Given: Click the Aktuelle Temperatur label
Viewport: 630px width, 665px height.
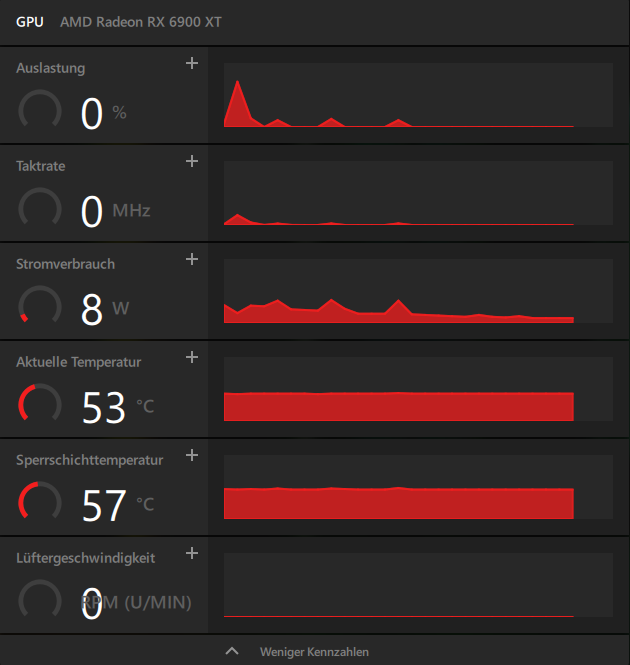Looking at the screenshot, I should [x=78, y=362].
